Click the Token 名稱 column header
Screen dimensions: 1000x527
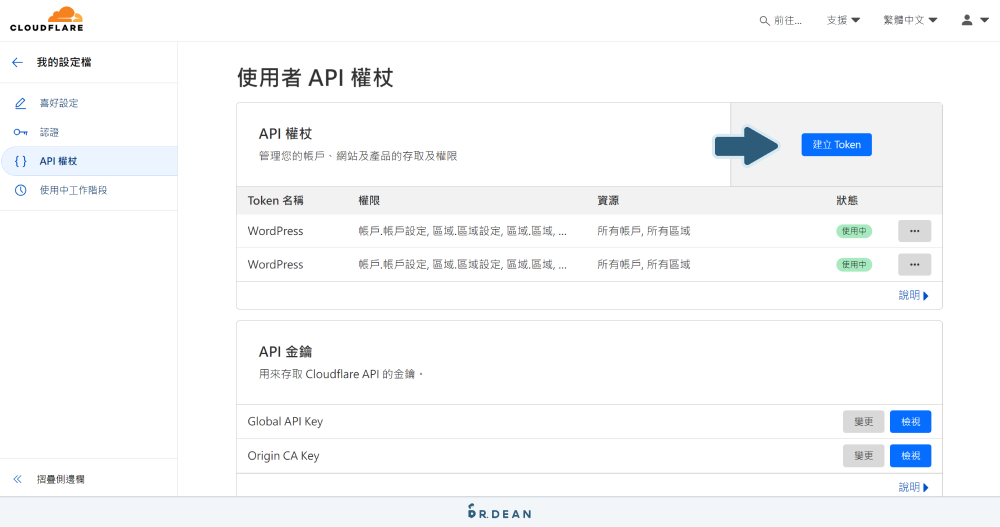(276, 200)
